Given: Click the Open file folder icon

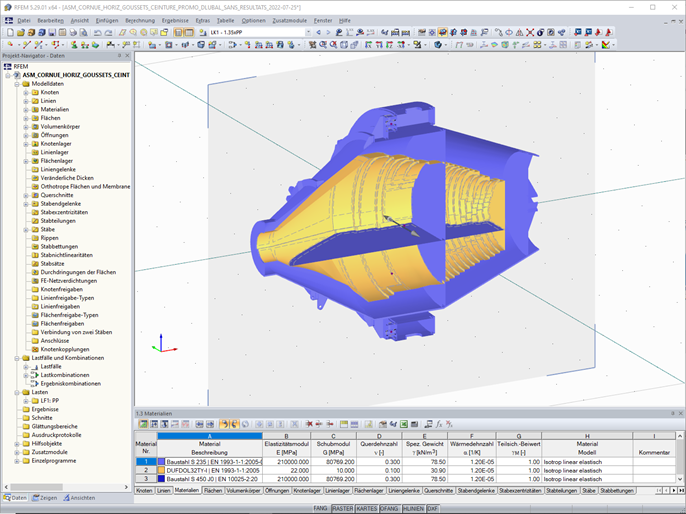Looking at the screenshot, I should 21,32.
